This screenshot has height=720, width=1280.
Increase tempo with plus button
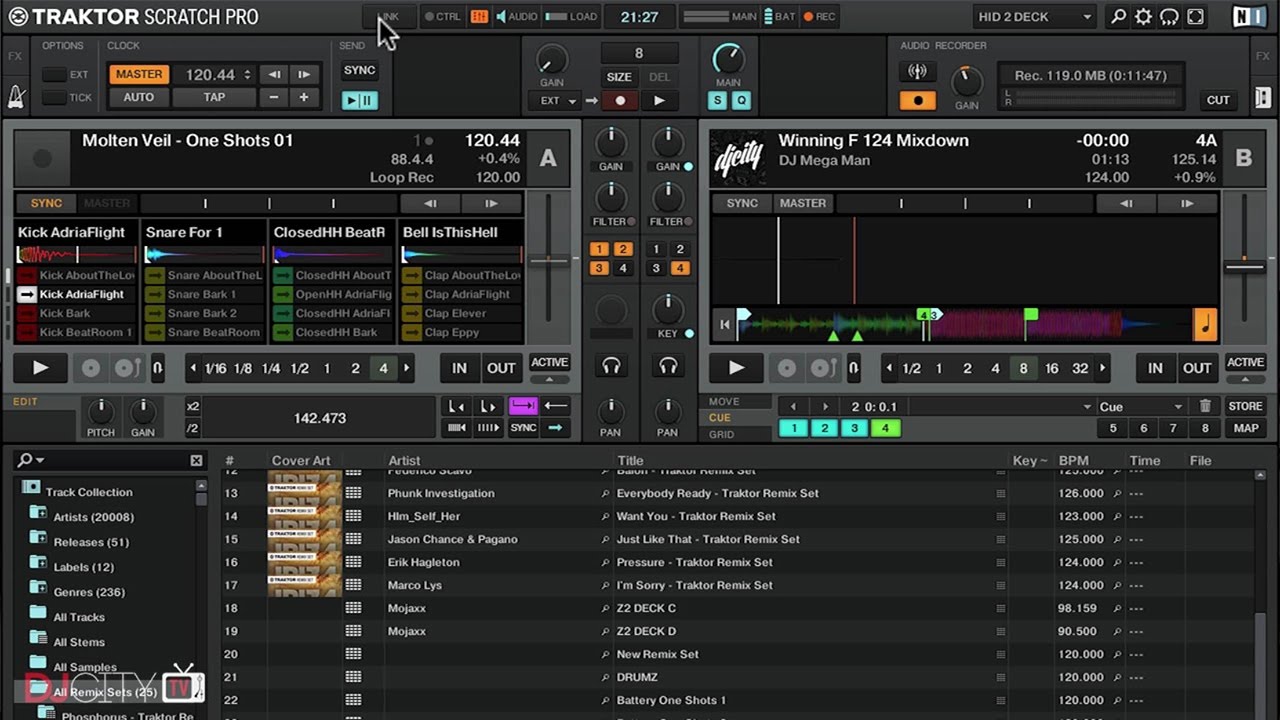click(x=303, y=97)
